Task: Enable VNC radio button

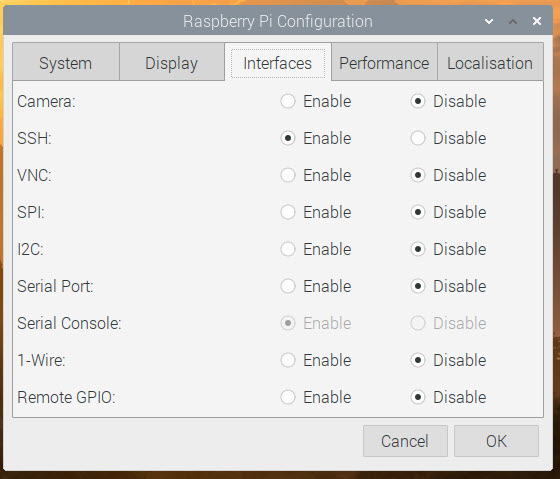Action: [288, 175]
